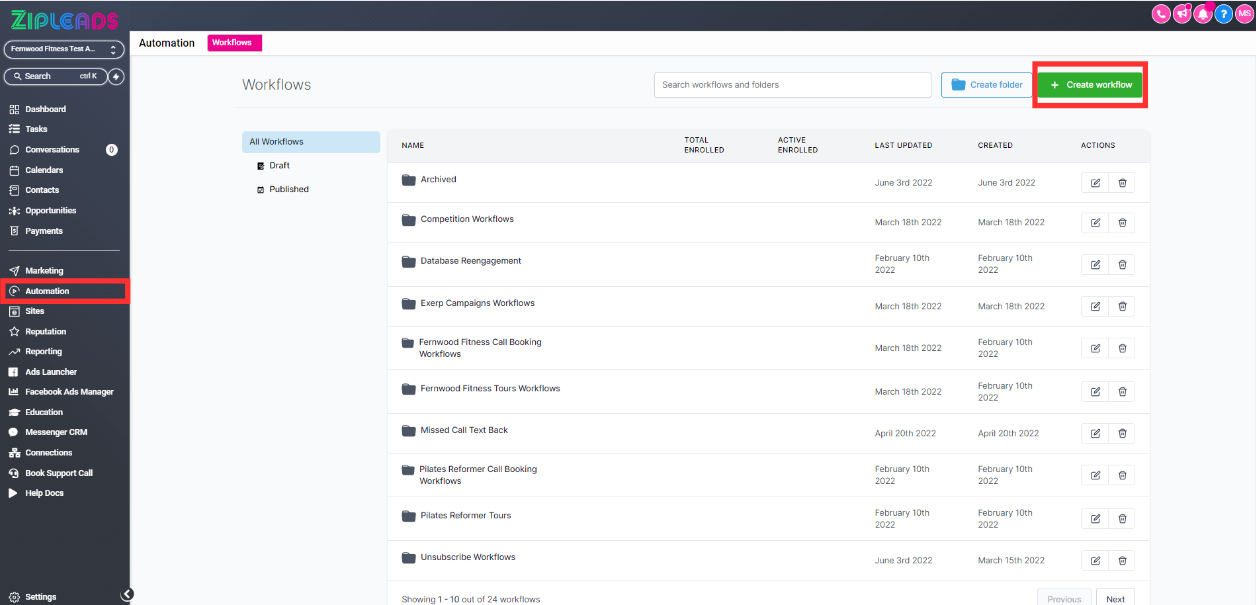Open Payments in the sidebar
1256x605 pixels.
tap(44, 231)
